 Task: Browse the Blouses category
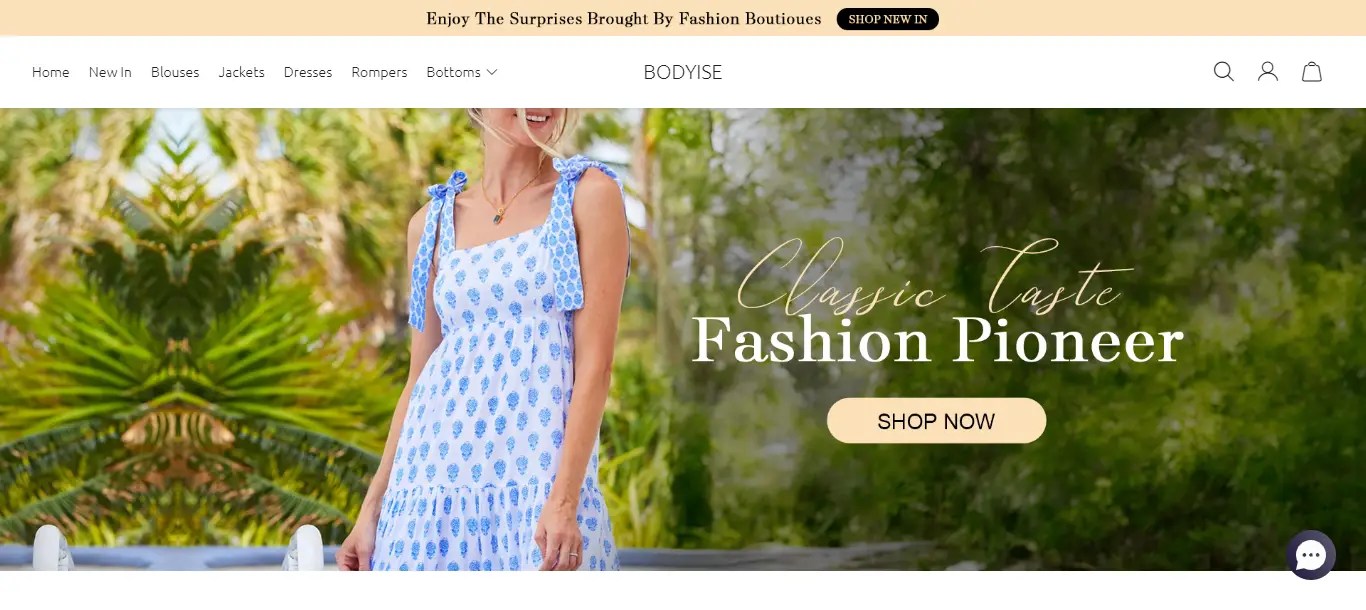pos(175,72)
